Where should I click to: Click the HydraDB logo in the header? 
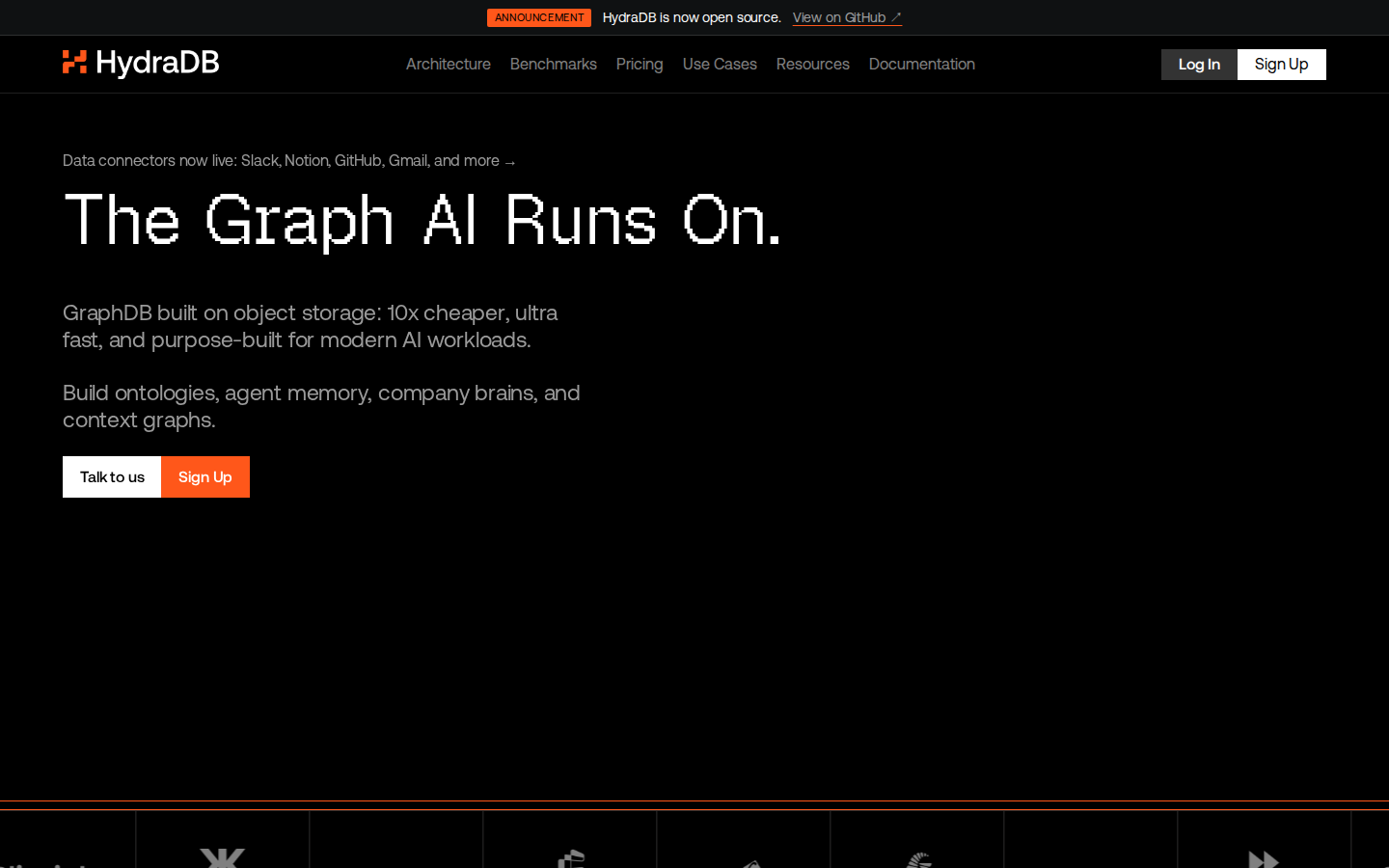[x=141, y=63]
